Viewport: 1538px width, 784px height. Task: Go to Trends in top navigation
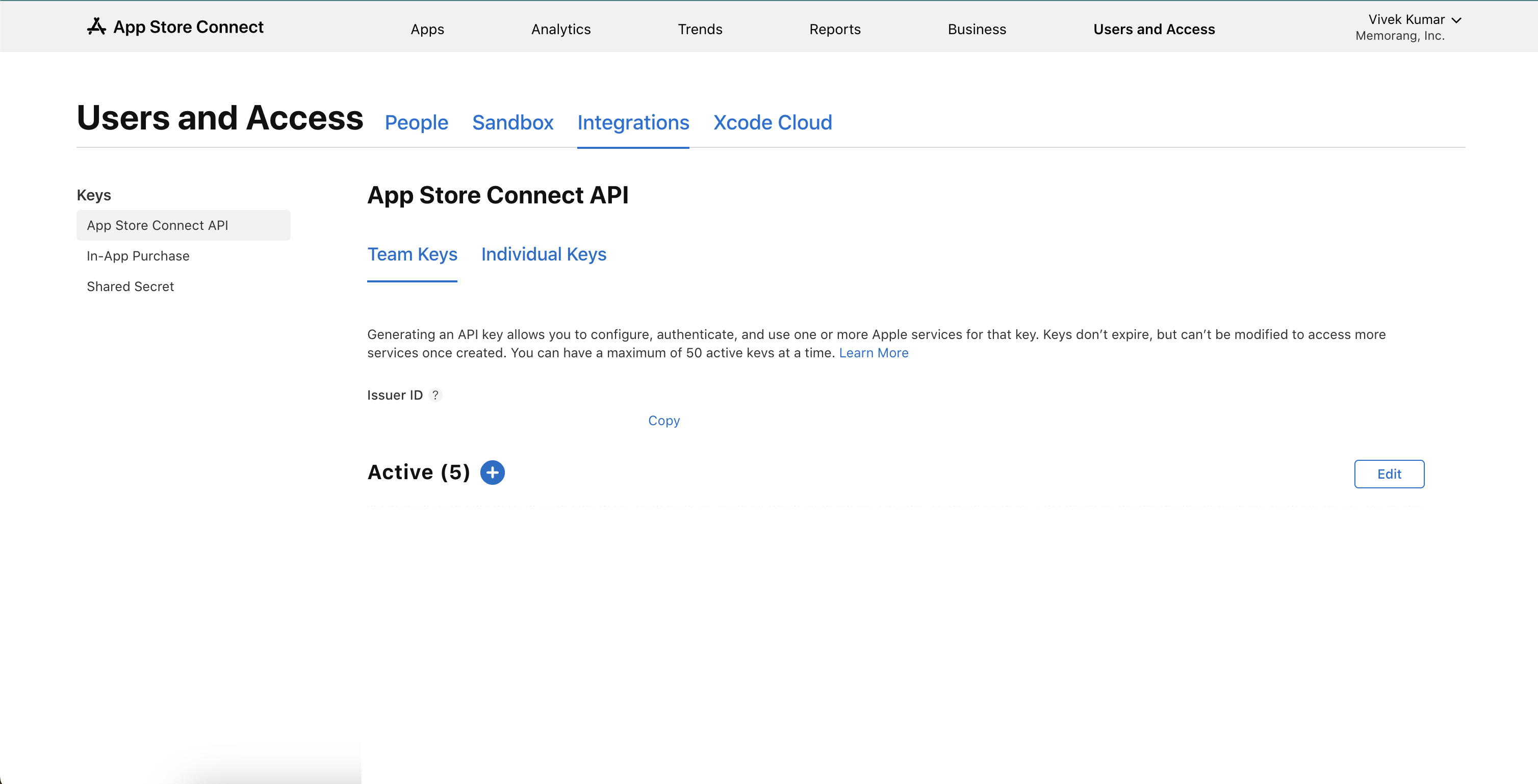pos(700,29)
